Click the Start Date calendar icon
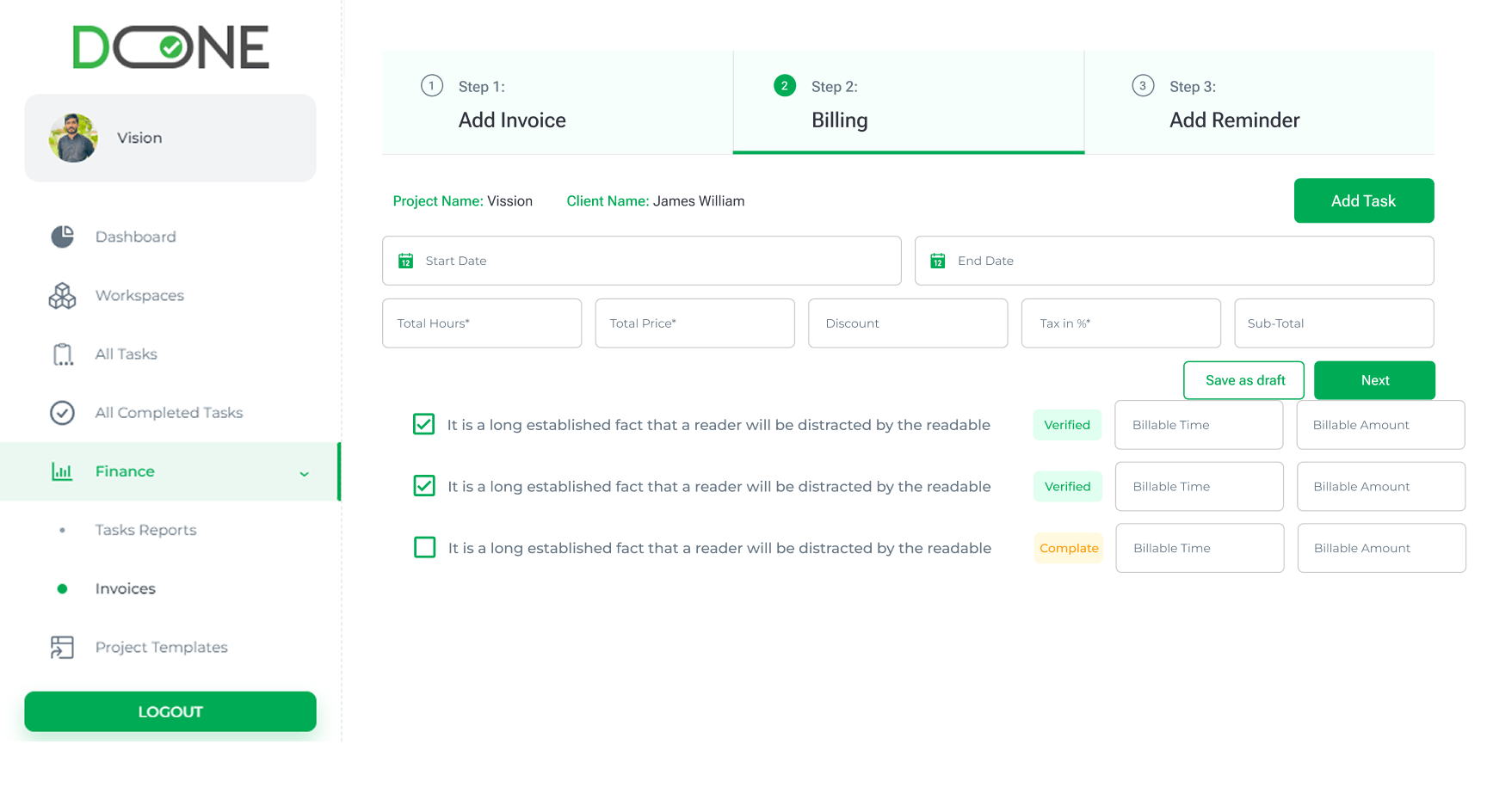This screenshot has width=1487, height=812. click(x=405, y=261)
